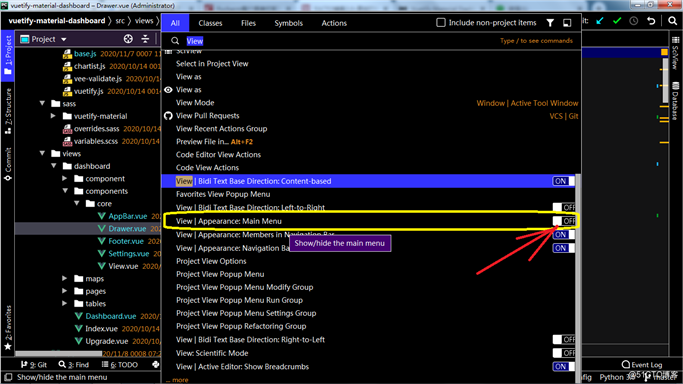Image resolution: width=683 pixels, height=384 pixels.
Task: Open the Commit tool window strip
Action: (8, 164)
